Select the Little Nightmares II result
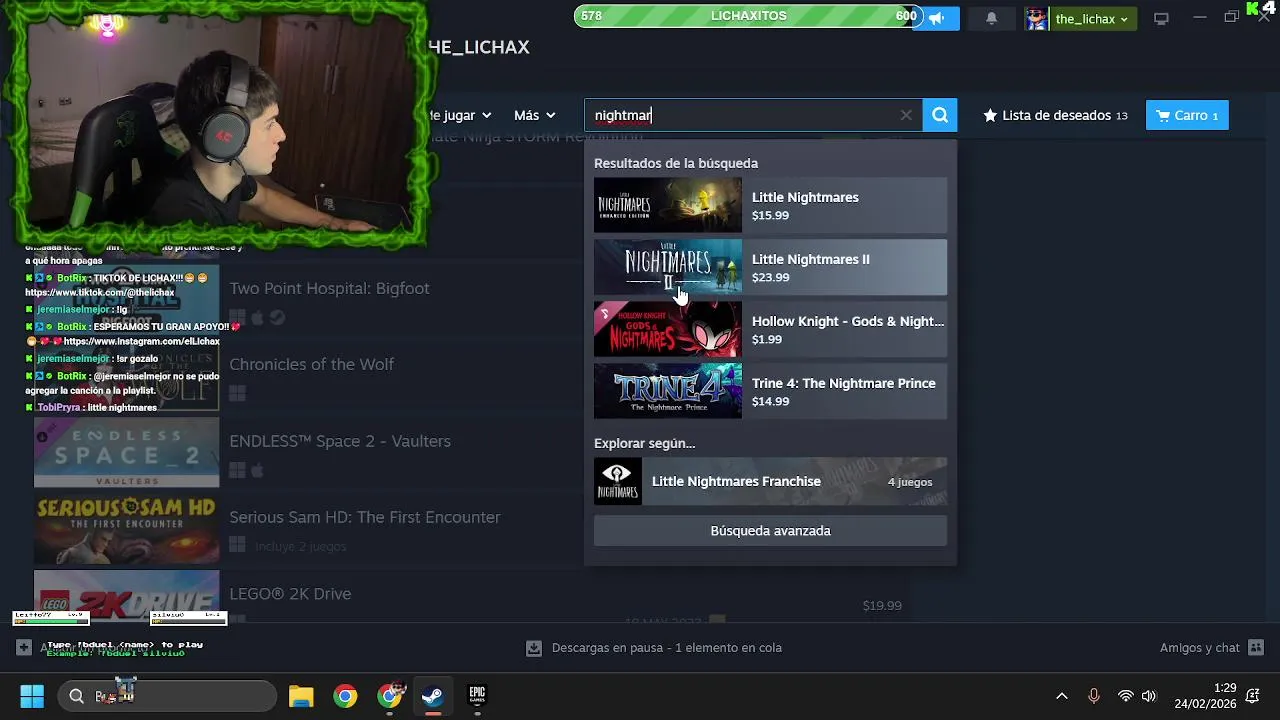The image size is (1280, 720). (x=770, y=267)
